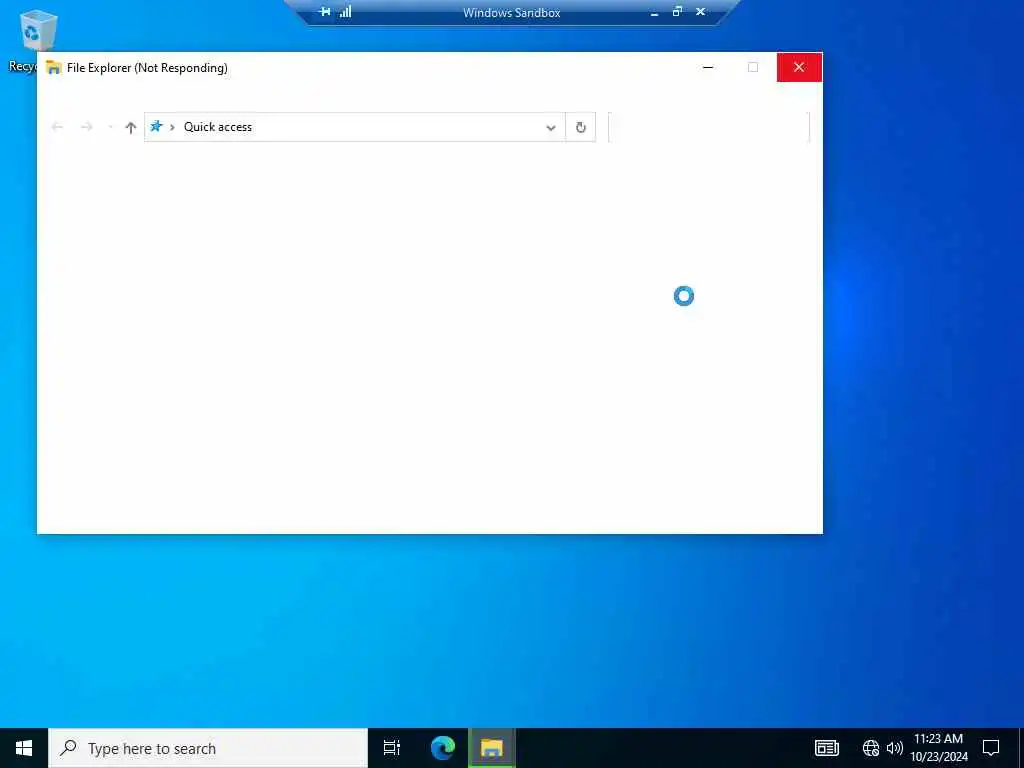Select Quick access in the address bar
Screen dimensions: 1024x768
(x=217, y=127)
